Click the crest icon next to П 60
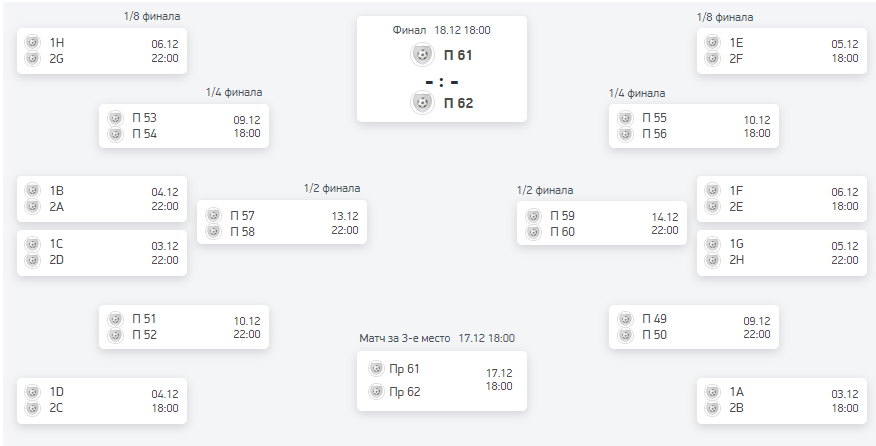876x446 pixels. coord(532,232)
